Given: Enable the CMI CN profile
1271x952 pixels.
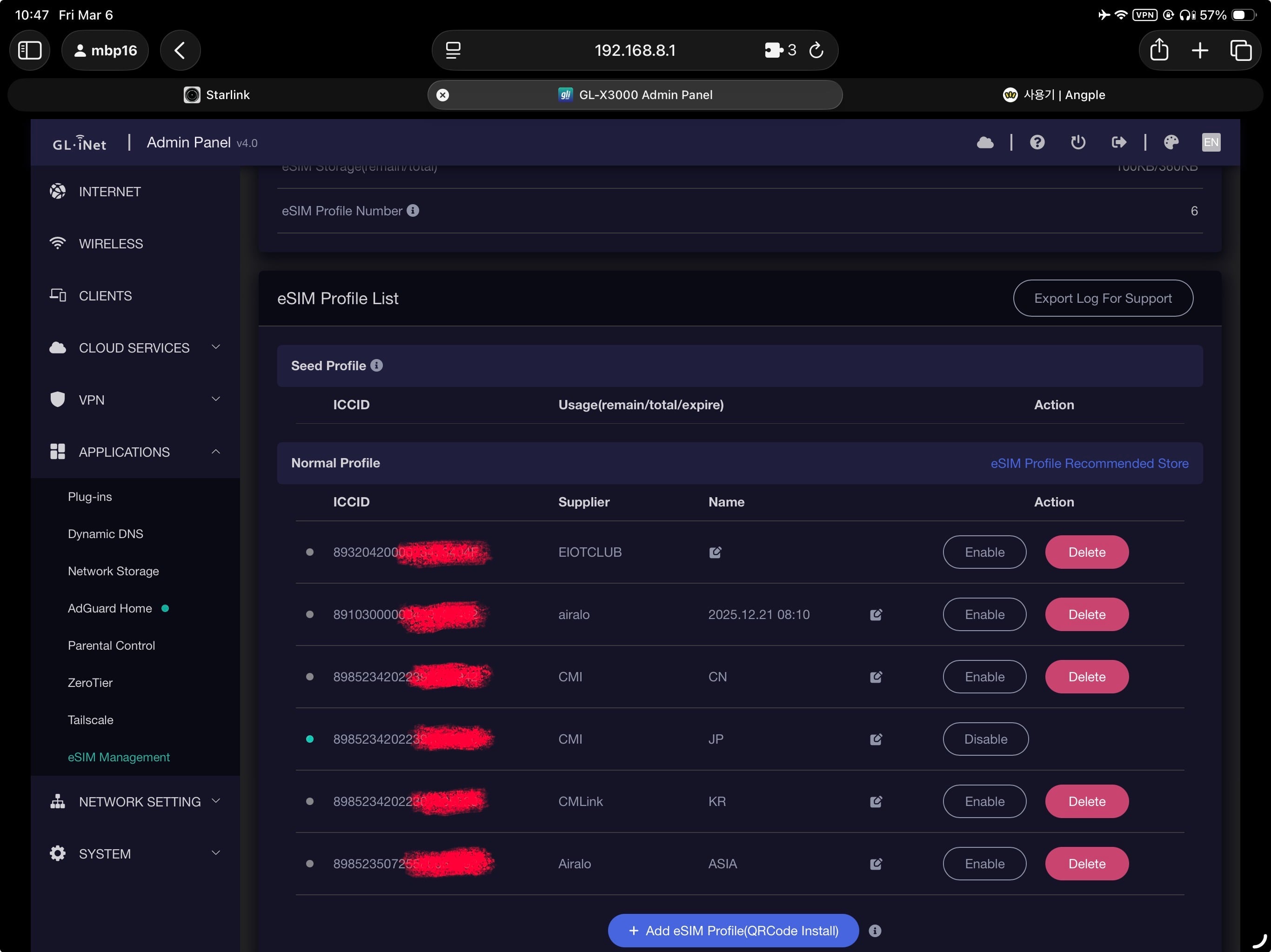Looking at the screenshot, I should click(984, 677).
